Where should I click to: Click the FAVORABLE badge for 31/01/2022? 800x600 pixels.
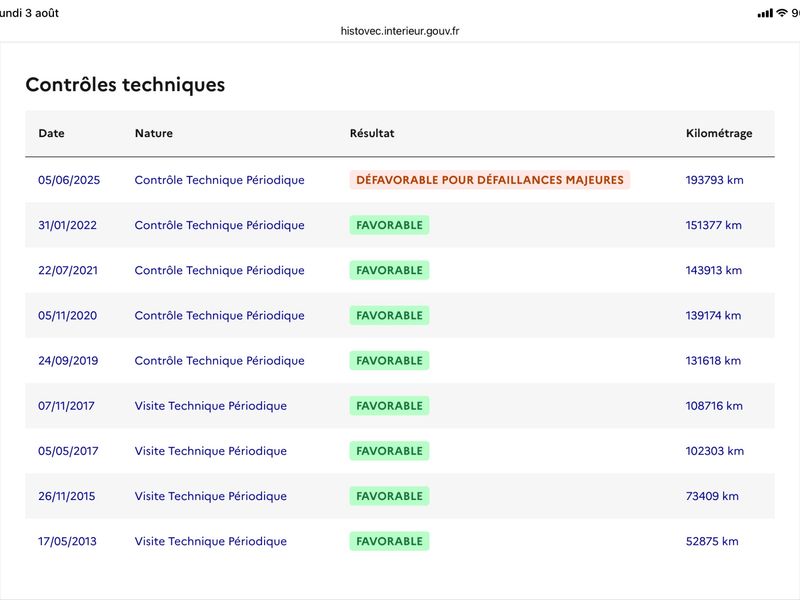[389, 225]
